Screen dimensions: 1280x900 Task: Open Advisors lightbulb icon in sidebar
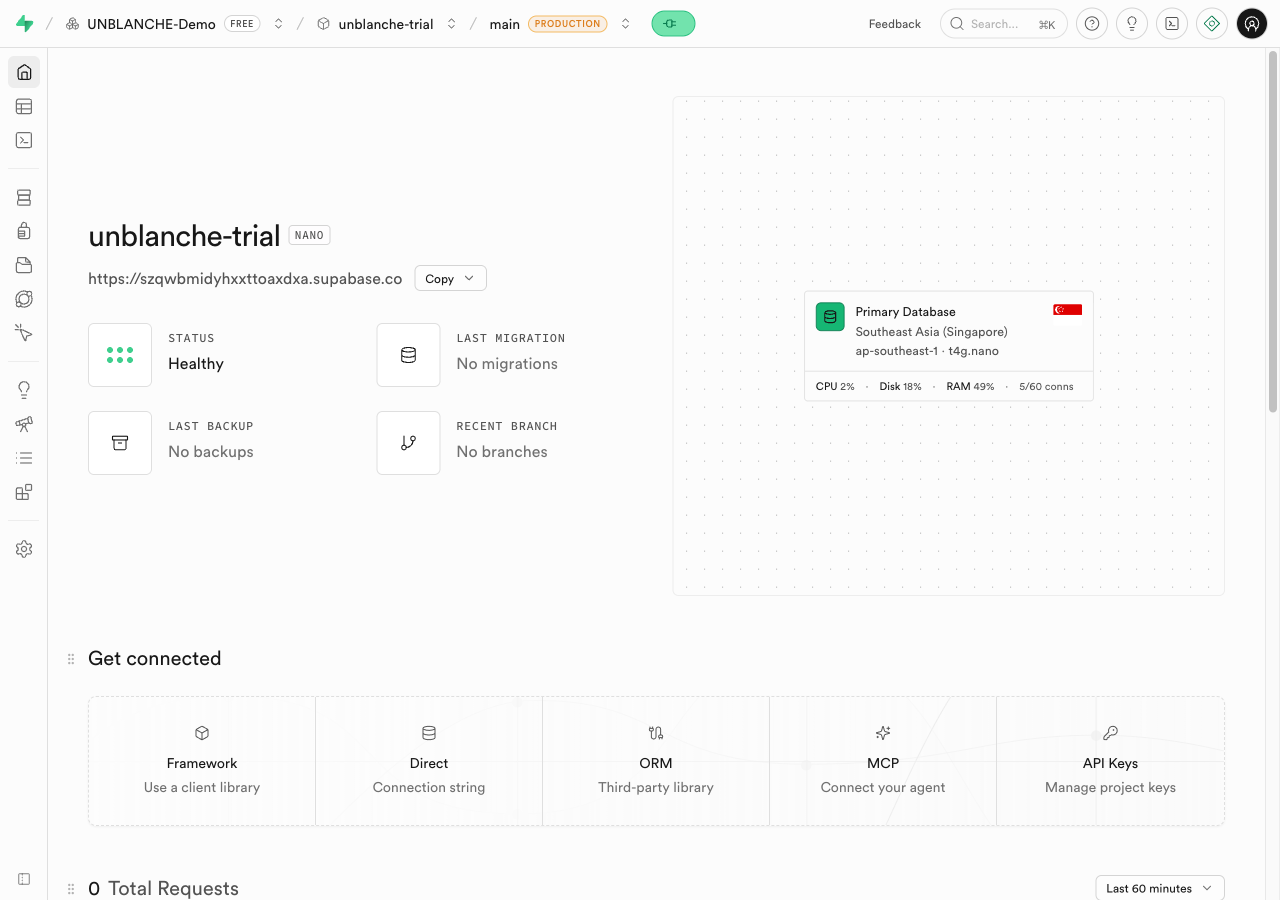[x=24, y=390]
